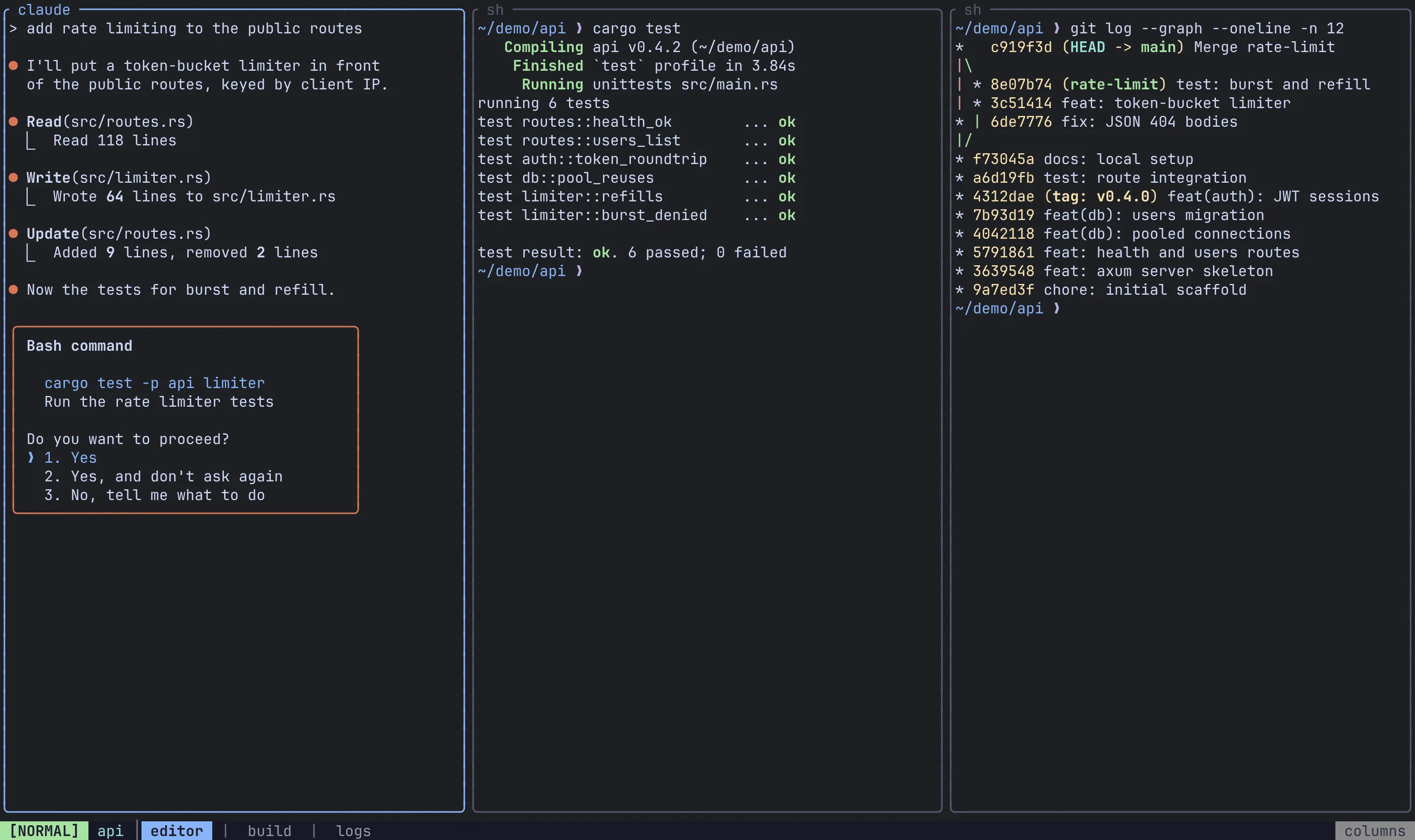This screenshot has width=1415, height=840.
Task: Click the orange bullet beside Update(src/routes.rs)
Action: point(14,233)
